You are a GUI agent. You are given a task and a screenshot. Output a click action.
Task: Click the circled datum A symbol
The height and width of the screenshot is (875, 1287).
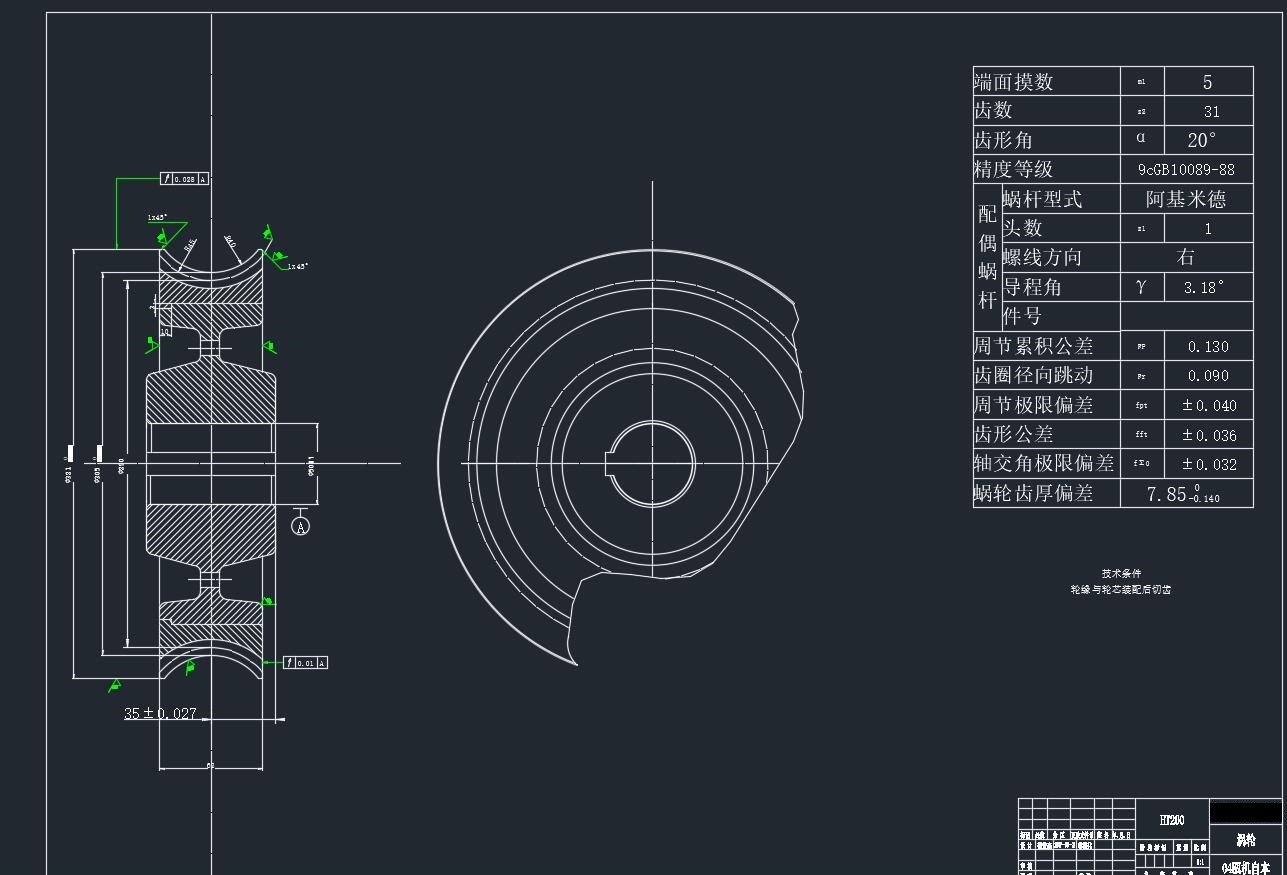point(301,525)
